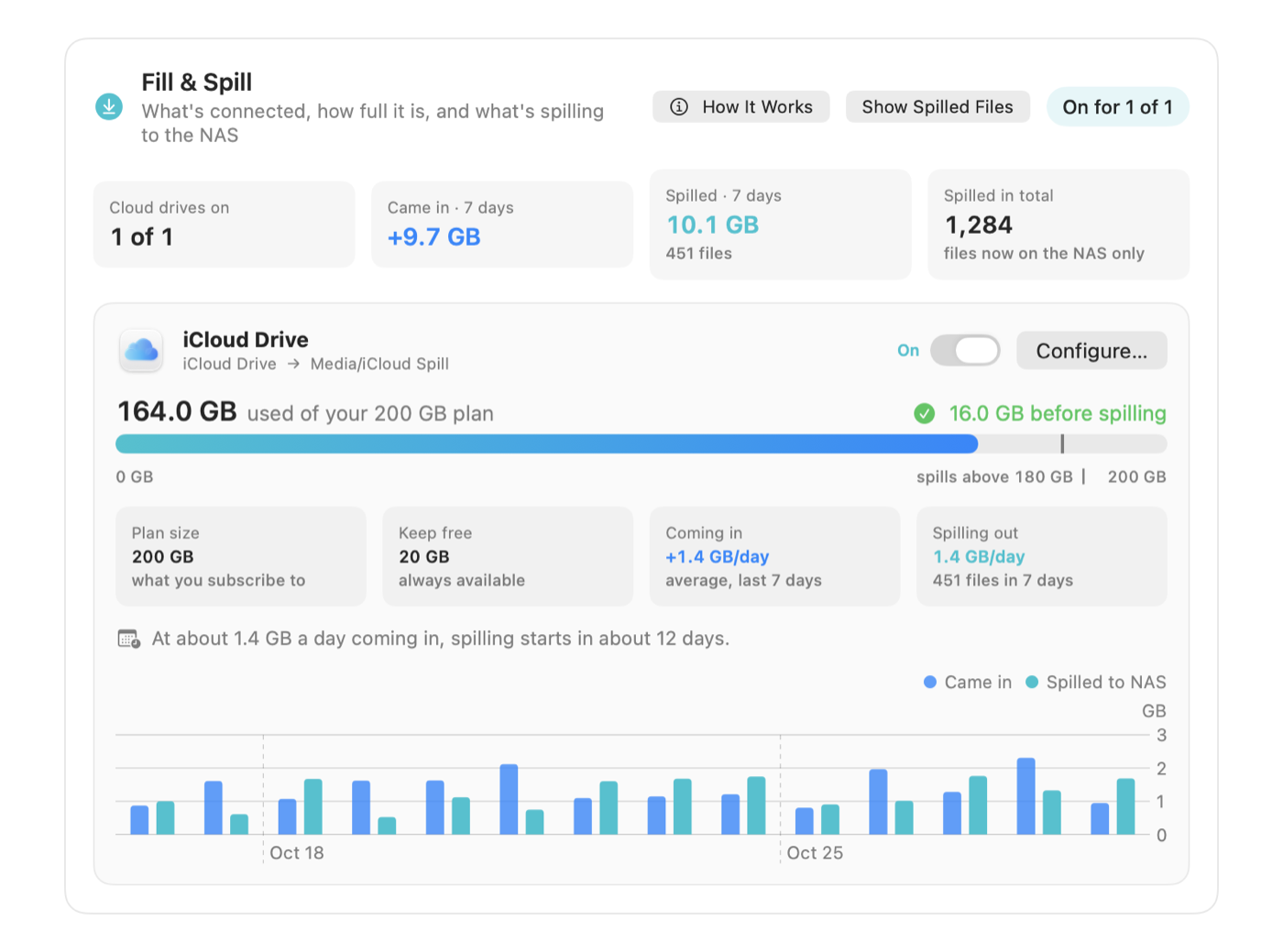The image size is (1283, 952).
Task: Click the Oct 18 chart date label
Action: tap(297, 853)
